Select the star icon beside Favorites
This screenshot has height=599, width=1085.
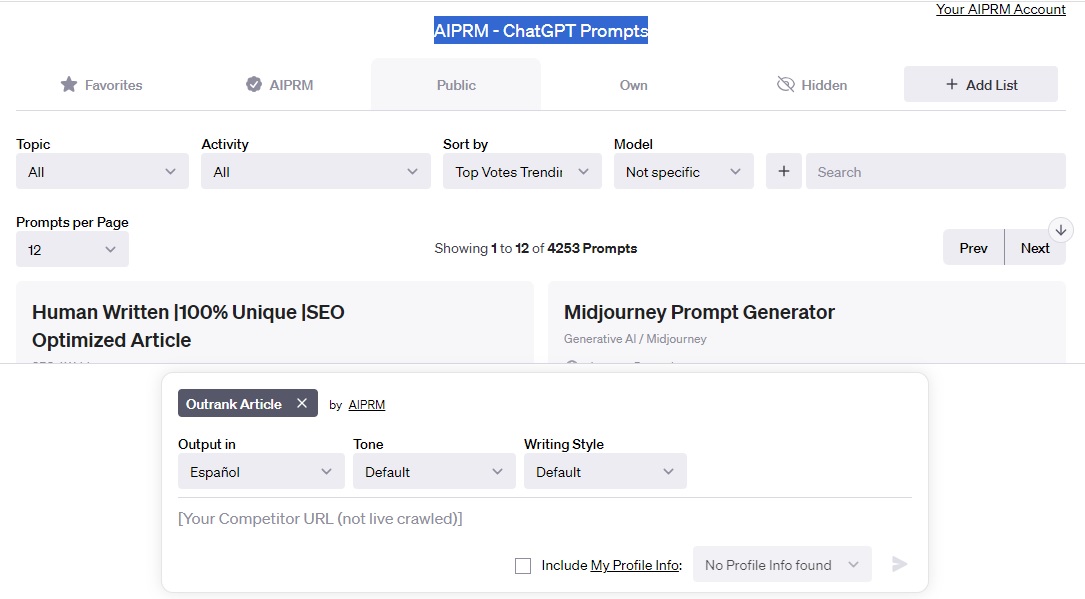pos(68,84)
